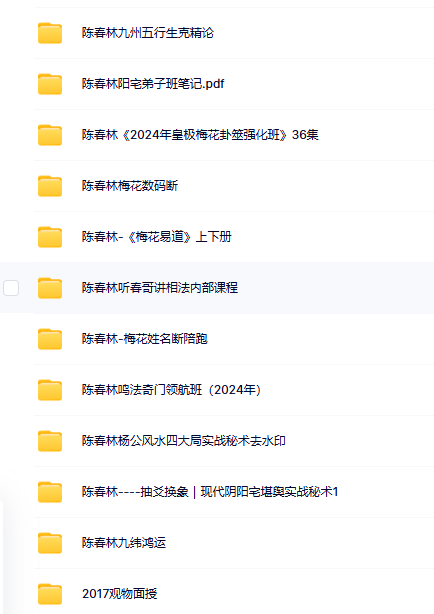The width and height of the screenshot is (434, 614).
Task: Click folder icon for 陈春林九纬鸿运
Action: click(x=50, y=543)
